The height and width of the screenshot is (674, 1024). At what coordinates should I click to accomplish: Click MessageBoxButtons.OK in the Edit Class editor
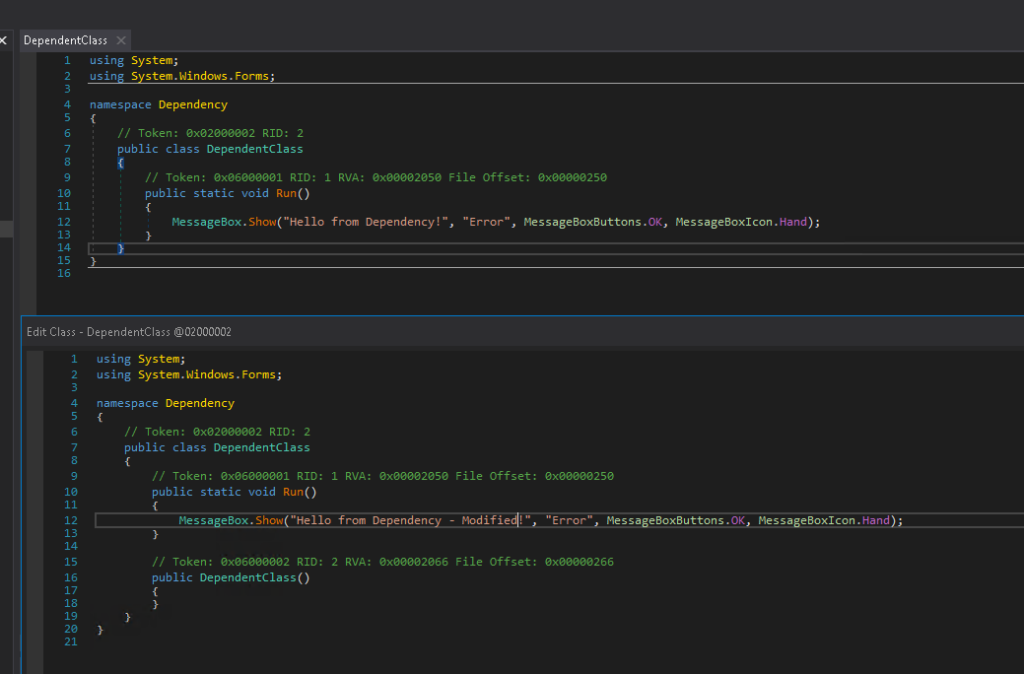678,521
